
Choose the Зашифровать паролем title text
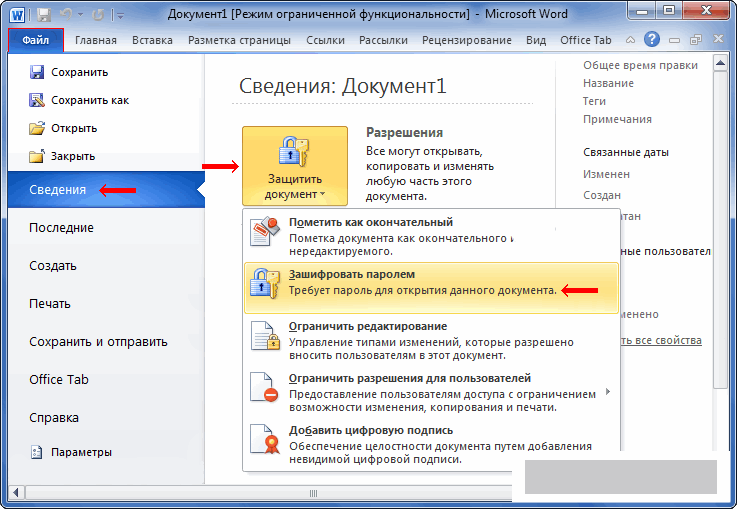pos(352,274)
